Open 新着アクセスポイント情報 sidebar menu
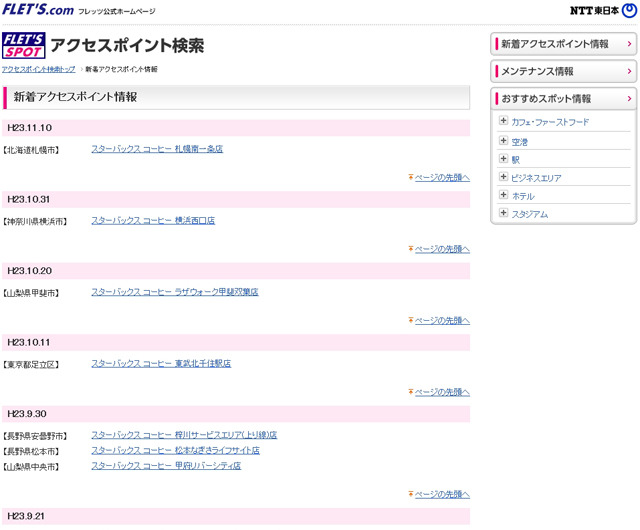The height and width of the screenshot is (530, 640). (563, 44)
